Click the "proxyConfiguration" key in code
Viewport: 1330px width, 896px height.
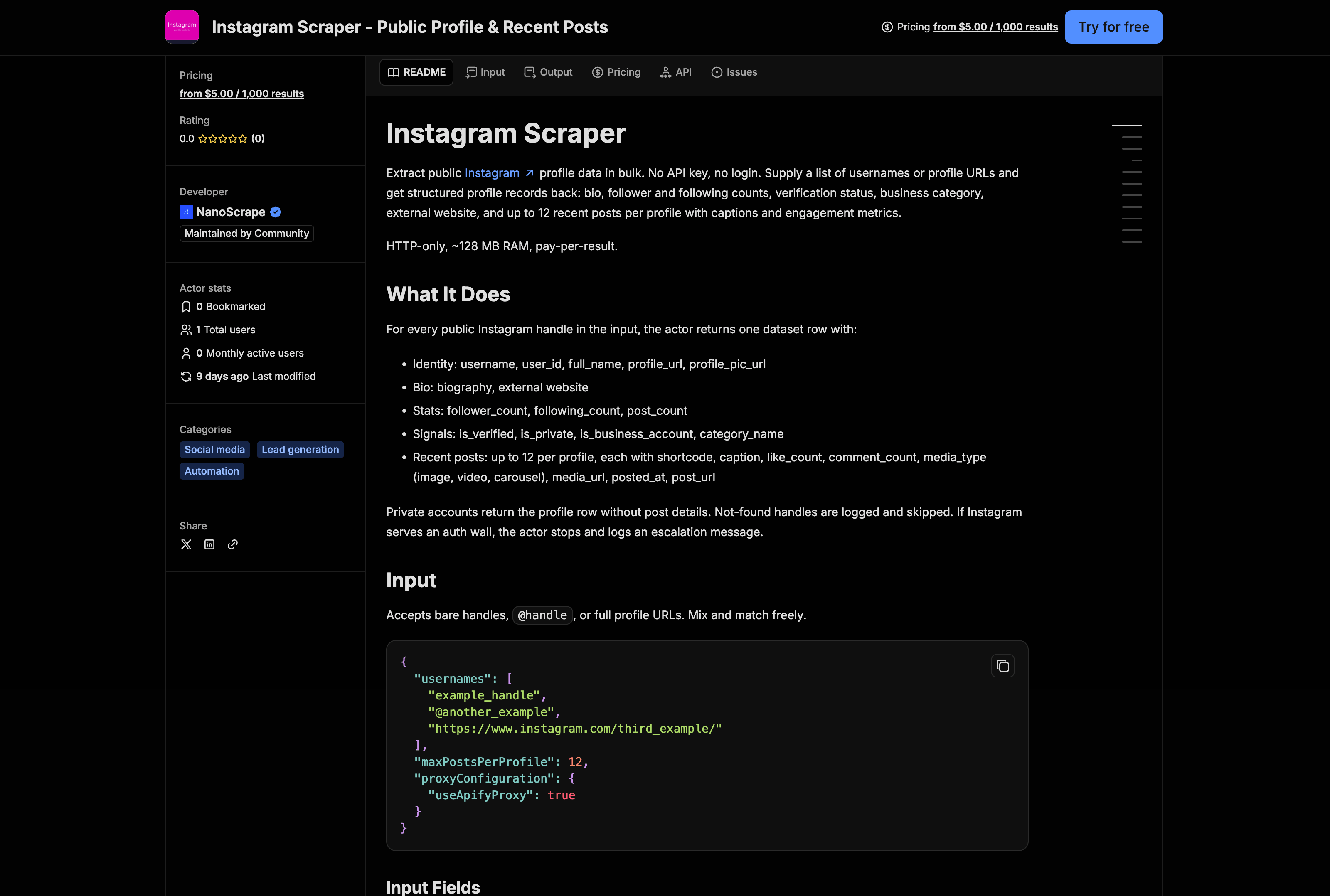[484, 778]
